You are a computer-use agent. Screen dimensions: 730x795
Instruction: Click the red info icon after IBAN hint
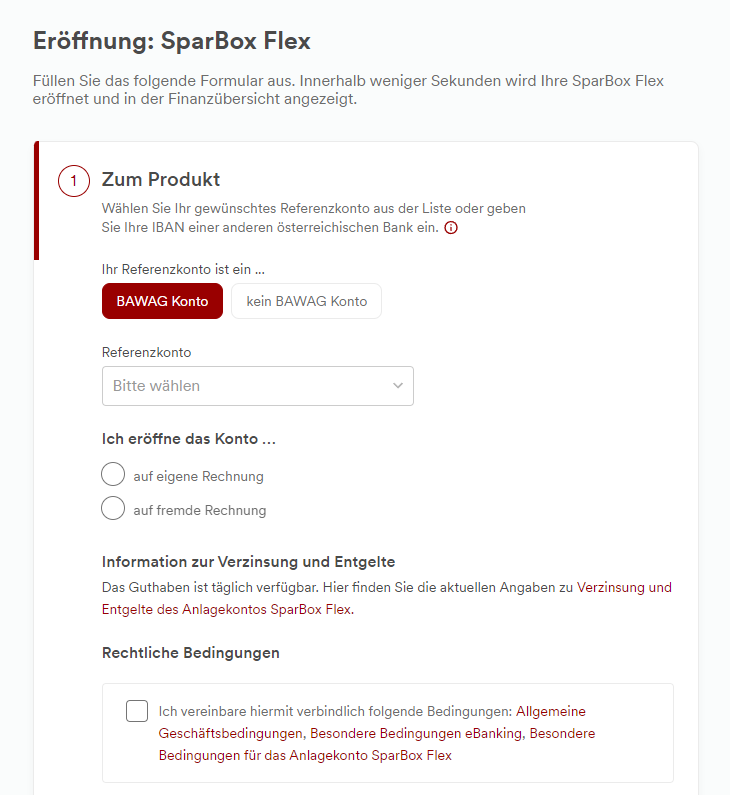tap(451, 227)
